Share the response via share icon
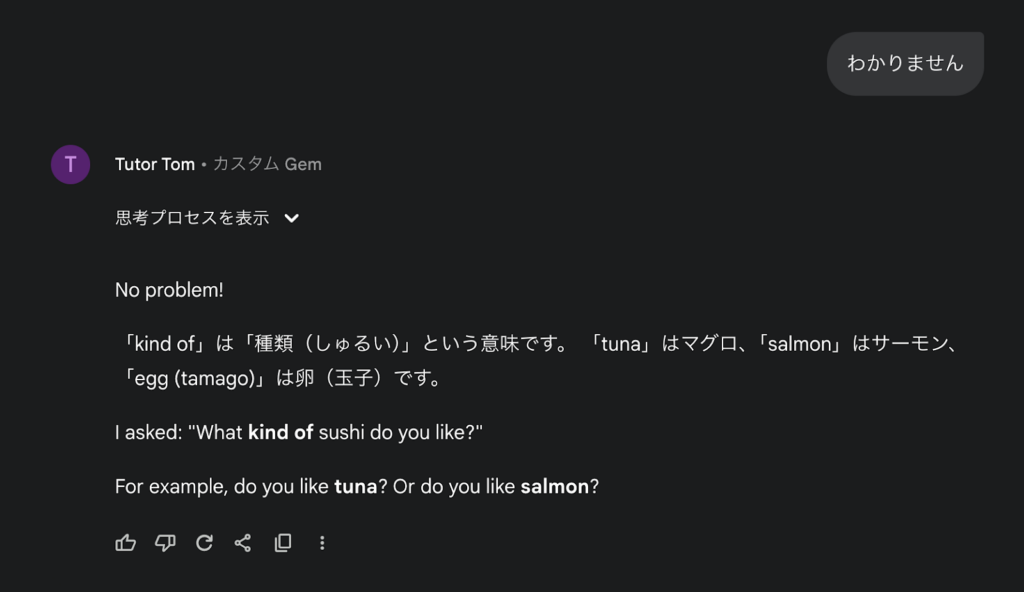 (x=243, y=543)
